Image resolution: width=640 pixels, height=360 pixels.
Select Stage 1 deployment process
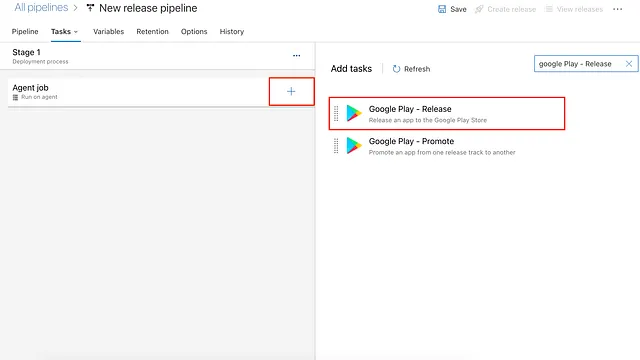pos(157,56)
